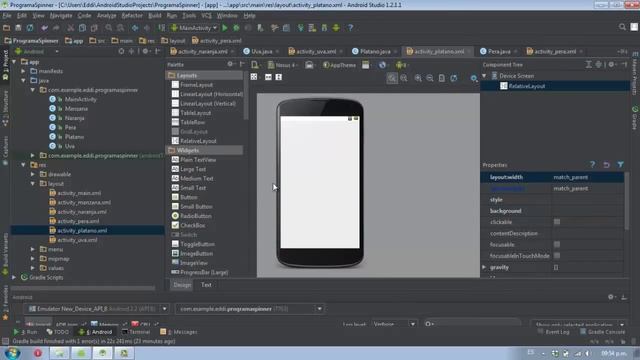640x360 pixels.
Task: Click the designer Refresh preview icon
Action: tap(454, 78)
